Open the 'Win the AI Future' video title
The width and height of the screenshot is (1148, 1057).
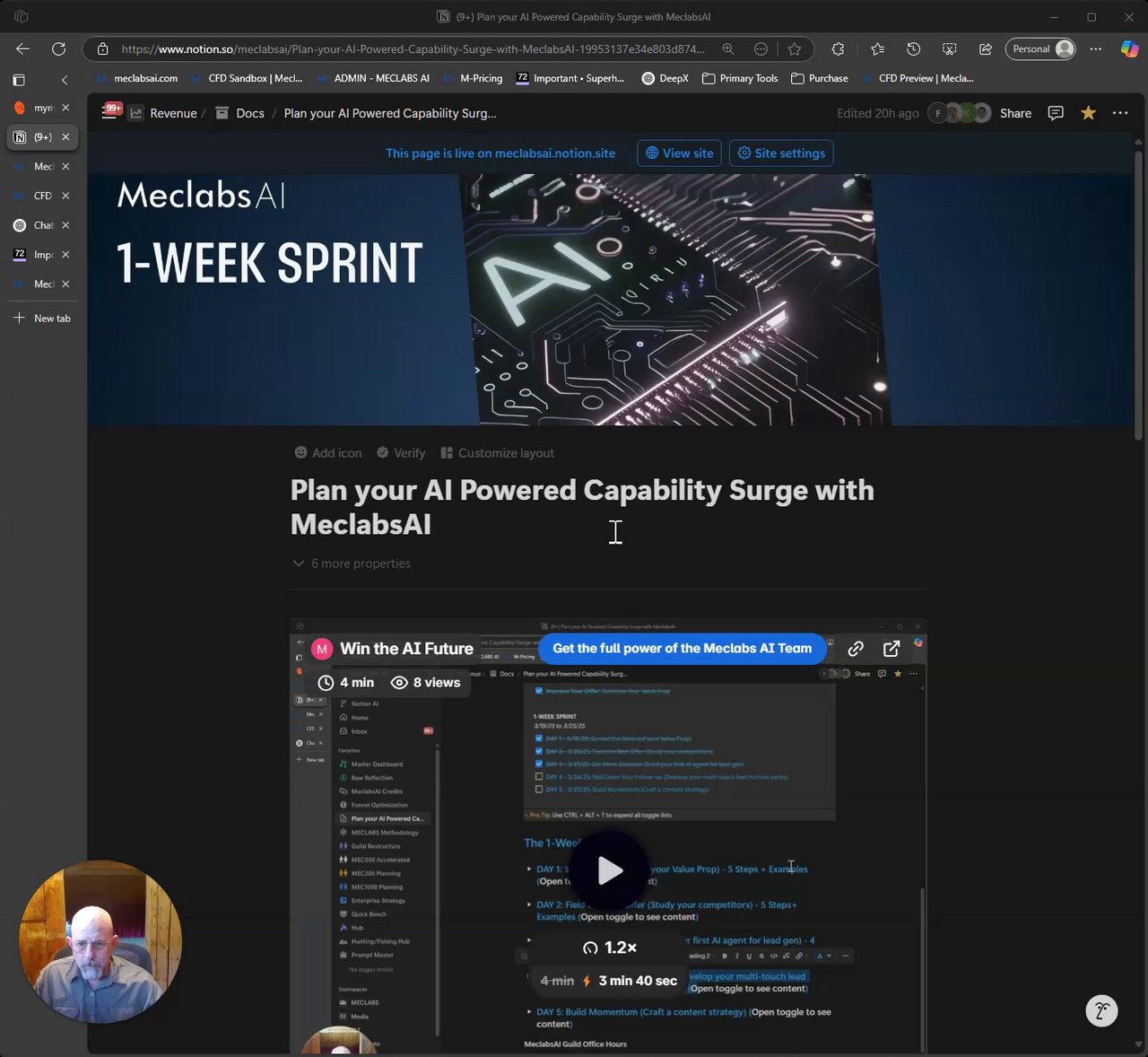[x=406, y=649]
